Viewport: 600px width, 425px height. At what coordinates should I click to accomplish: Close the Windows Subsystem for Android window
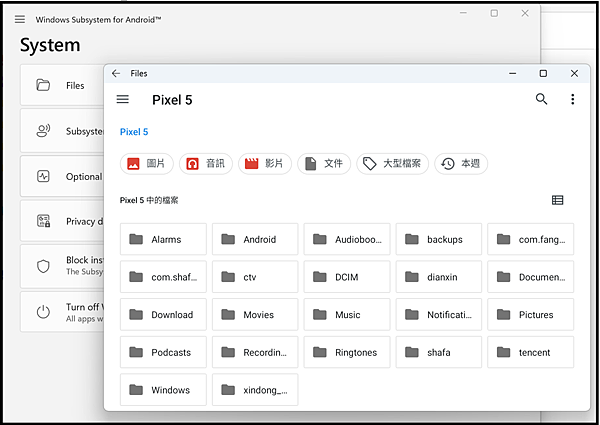coord(525,13)
